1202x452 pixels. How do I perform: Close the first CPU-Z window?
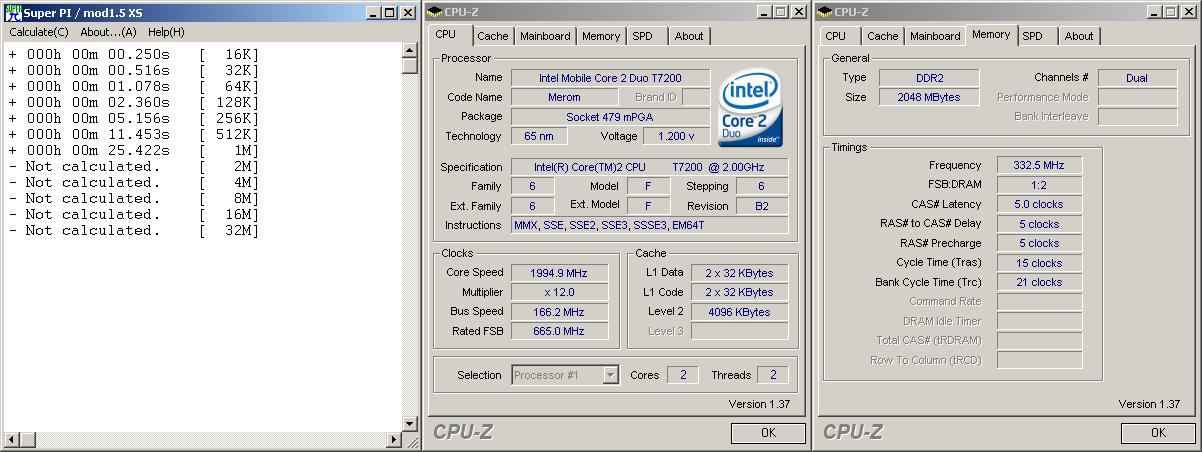[799, 12]
